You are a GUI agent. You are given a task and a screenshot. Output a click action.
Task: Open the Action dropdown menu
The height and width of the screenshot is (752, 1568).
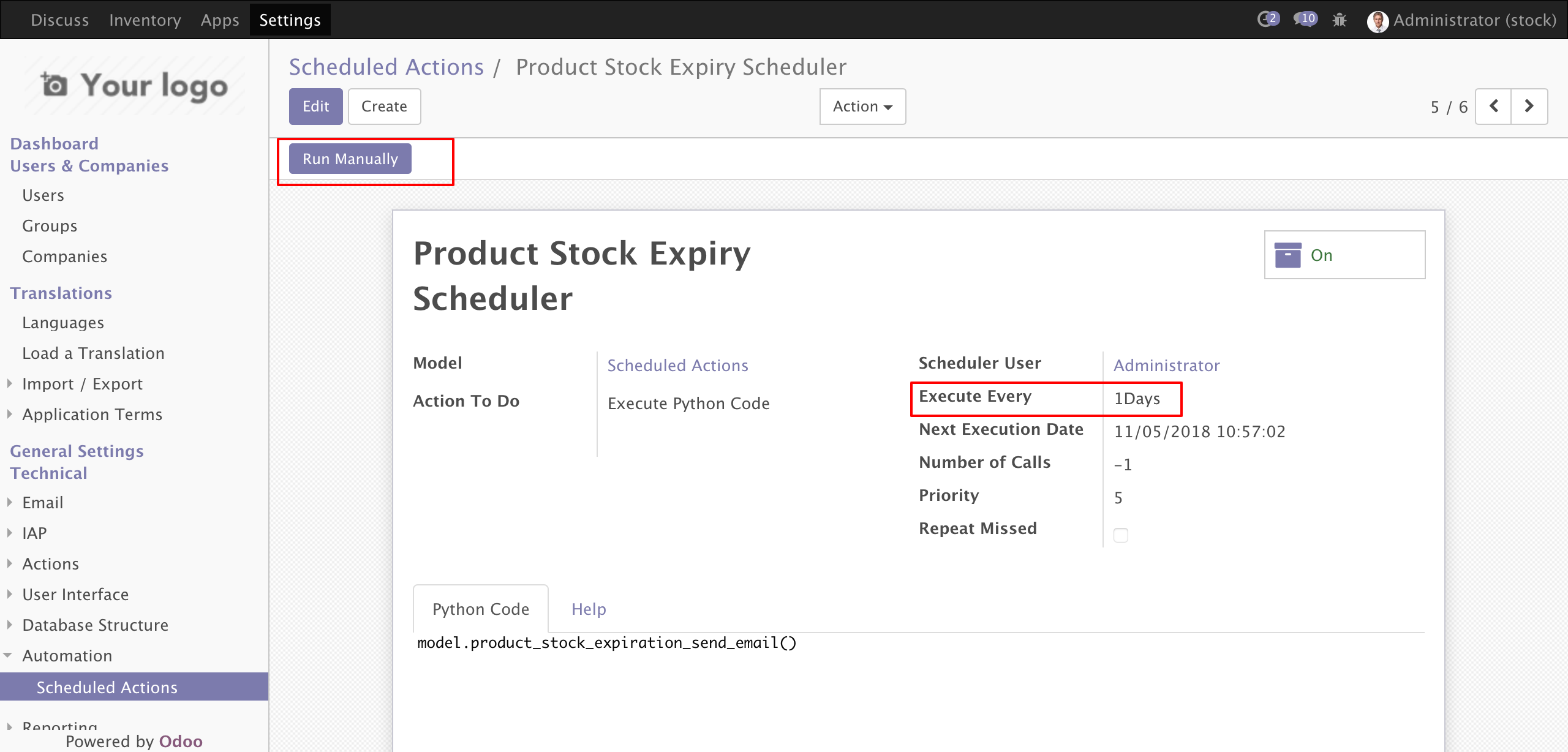862,107
